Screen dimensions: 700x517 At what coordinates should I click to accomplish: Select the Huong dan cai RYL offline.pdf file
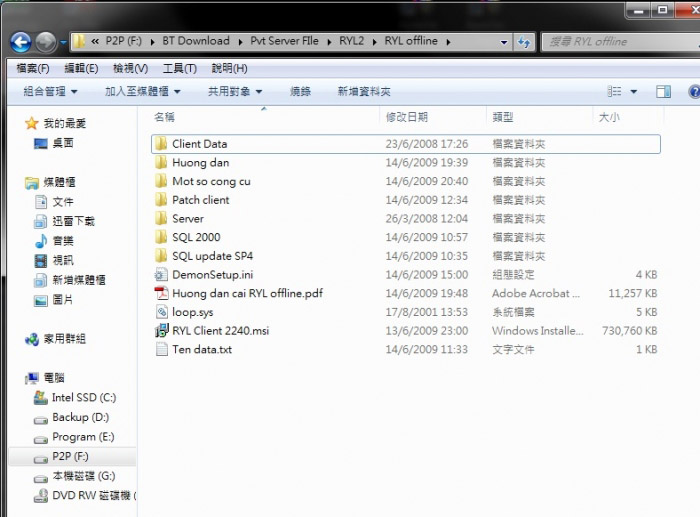pos(247,293)
